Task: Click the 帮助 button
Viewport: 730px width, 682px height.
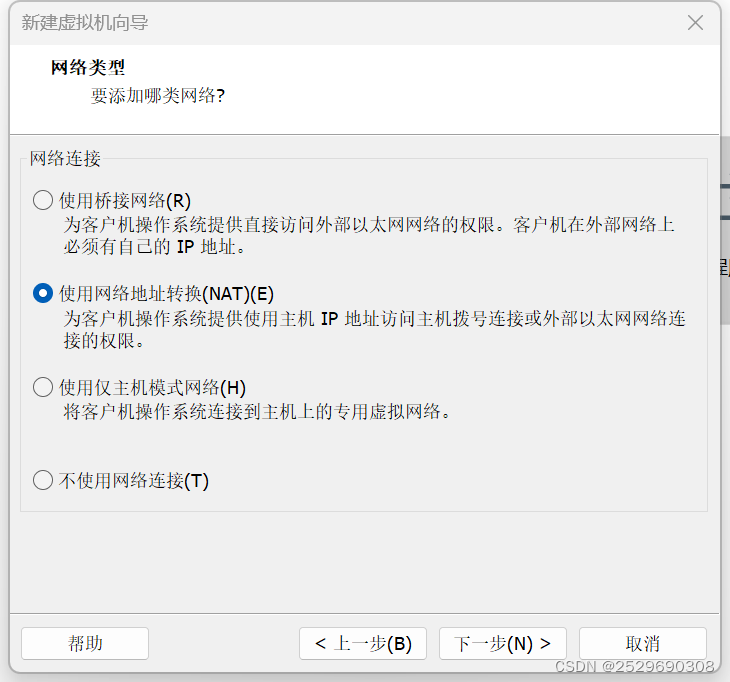Action: [x=85, y=643]
